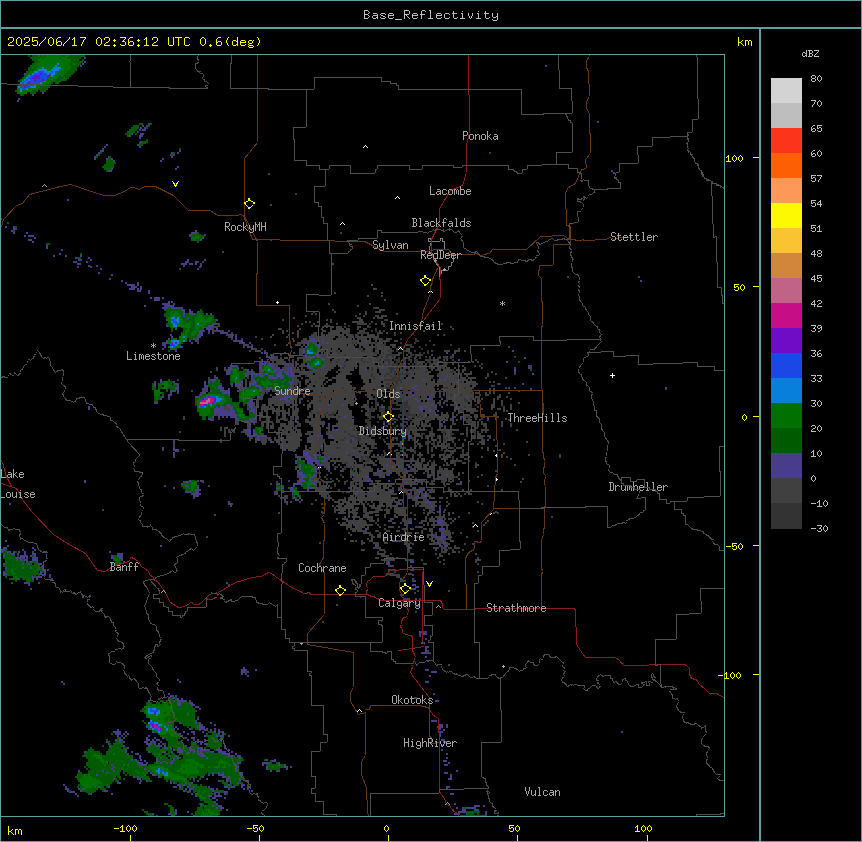Click the -30 value on the dBZ scale
The image size is (862, 842).
(x=819, y=528)
